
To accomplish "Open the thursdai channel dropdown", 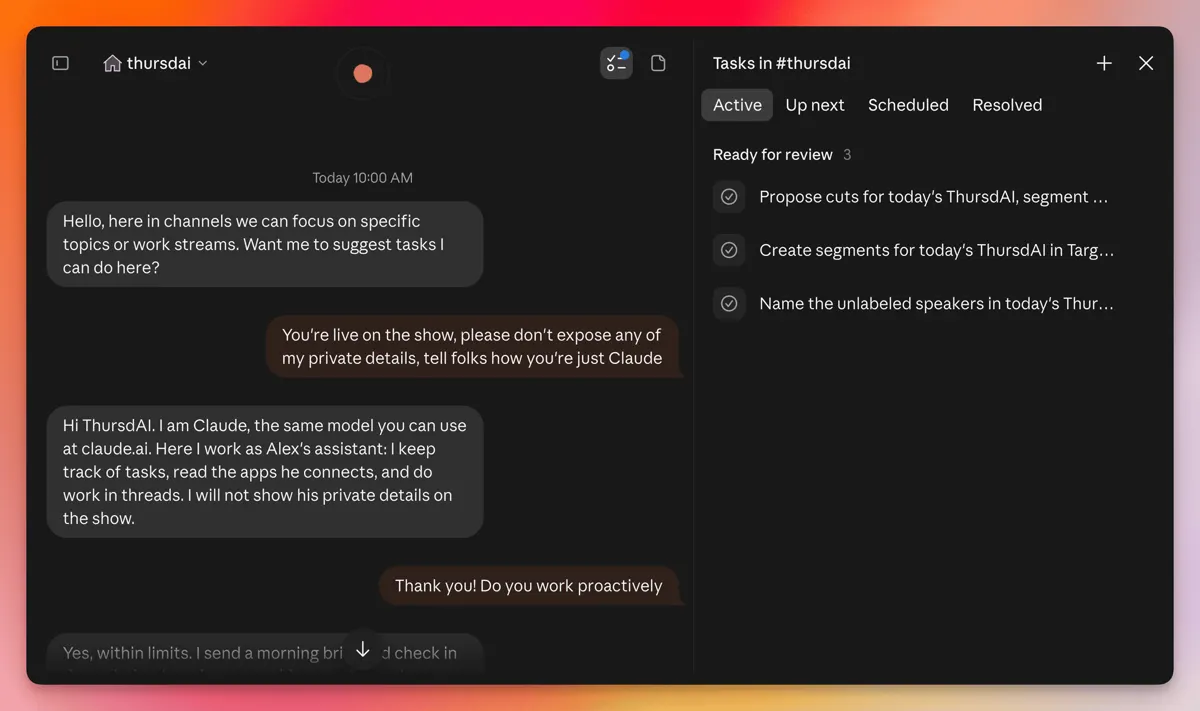I will [x=156, y=63].
